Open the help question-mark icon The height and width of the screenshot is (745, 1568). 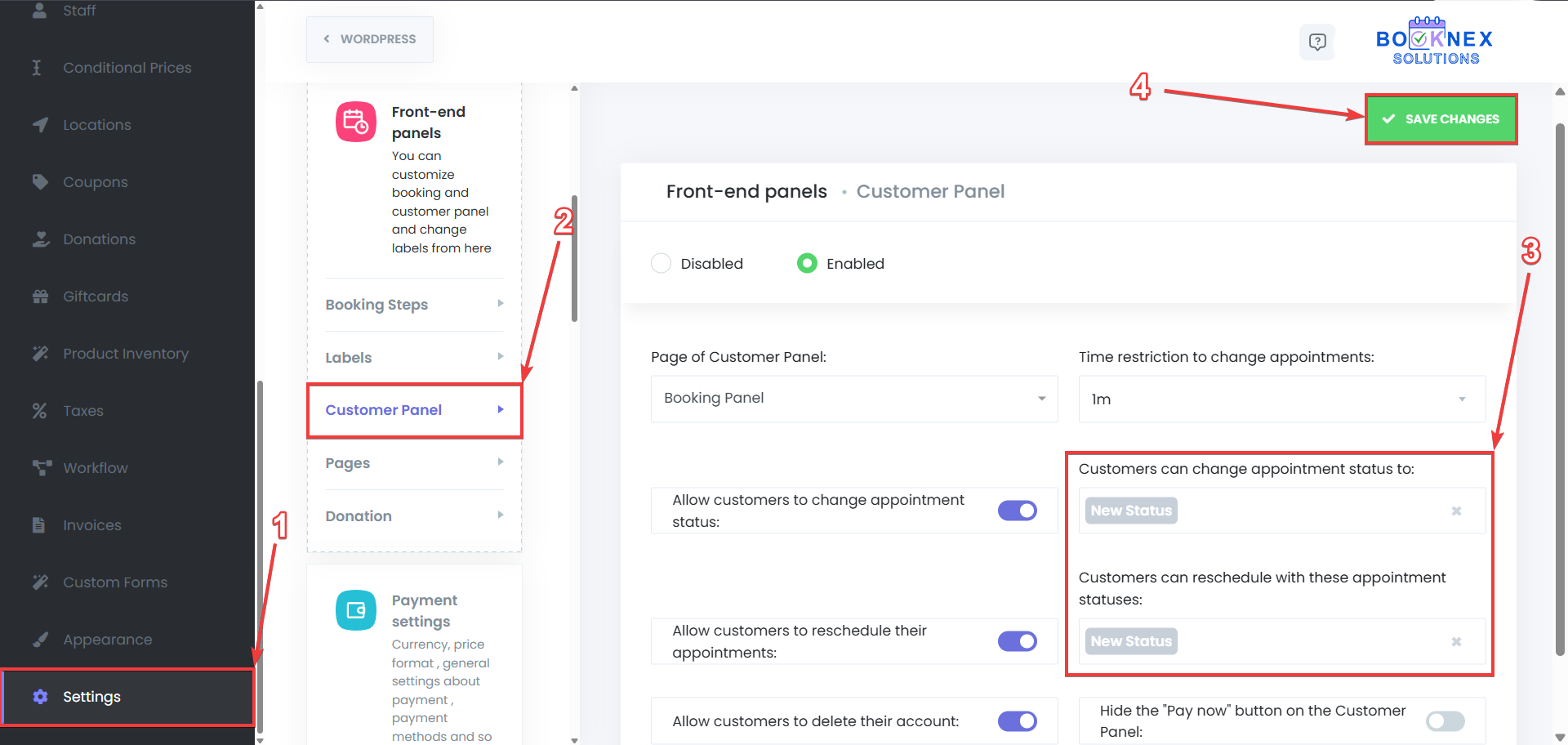click(x=1316, y=42)
